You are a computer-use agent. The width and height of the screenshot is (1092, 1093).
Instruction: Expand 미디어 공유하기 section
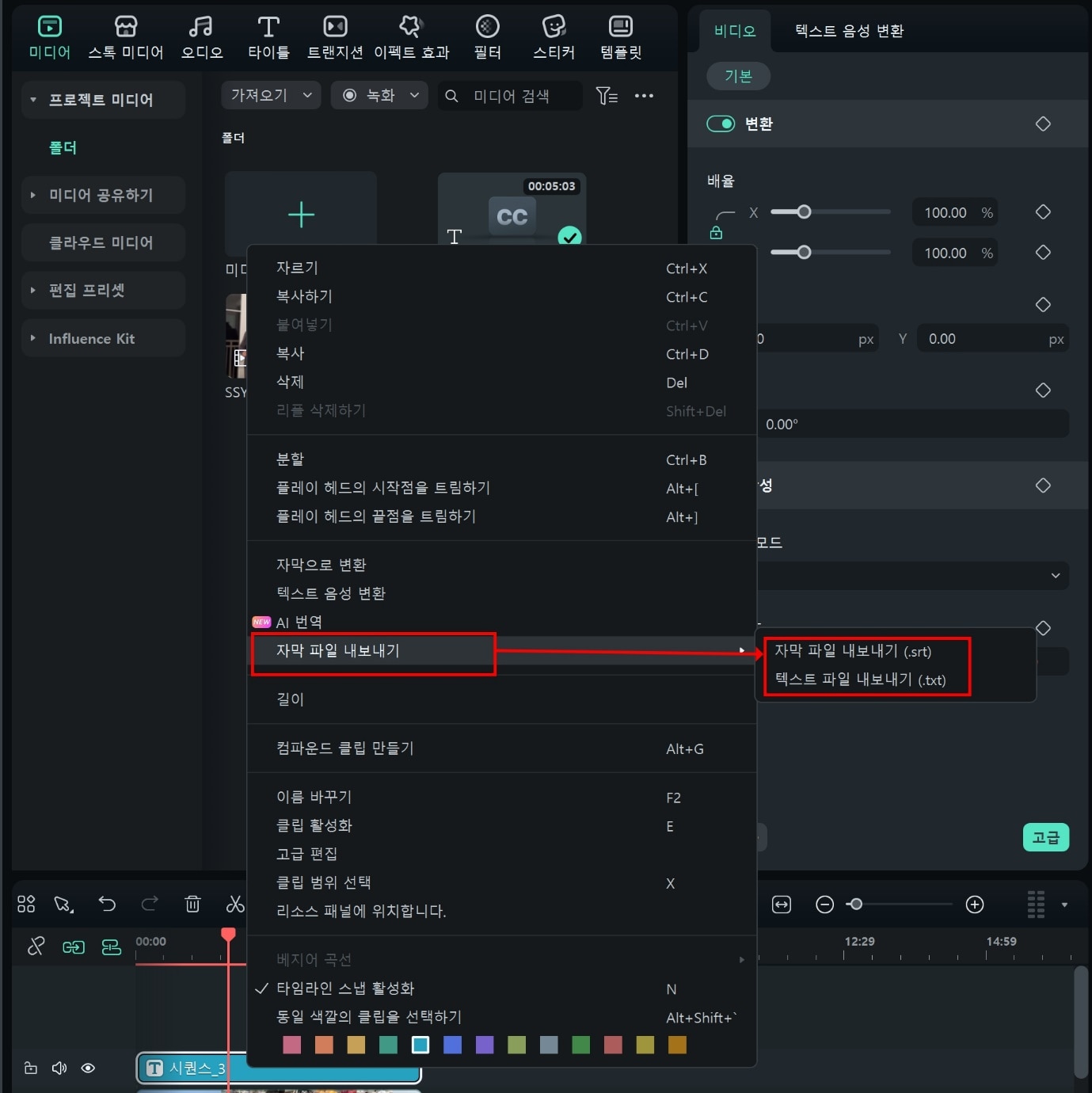coord(32,195)
